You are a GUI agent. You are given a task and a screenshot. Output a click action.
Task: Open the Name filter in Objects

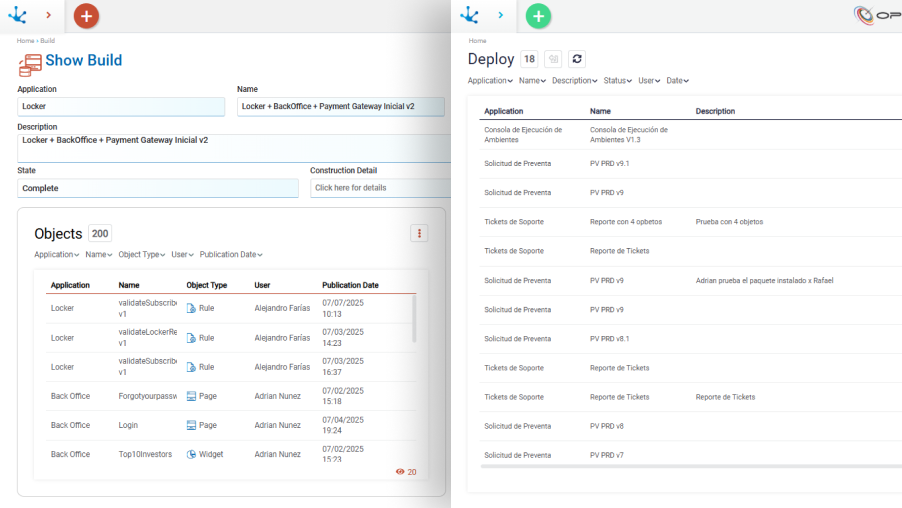pos(98,254)
